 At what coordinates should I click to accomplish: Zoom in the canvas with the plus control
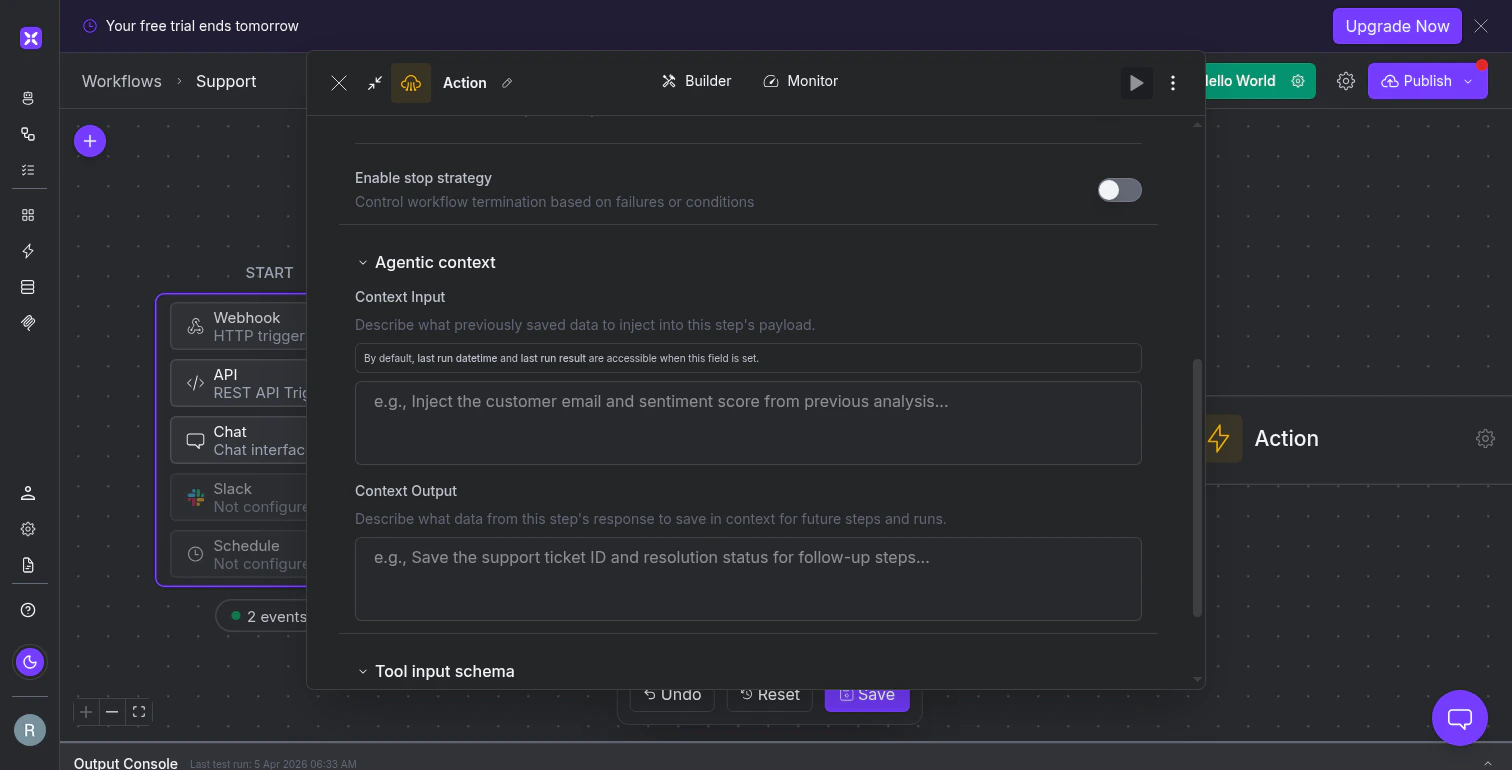pos(87,712)
